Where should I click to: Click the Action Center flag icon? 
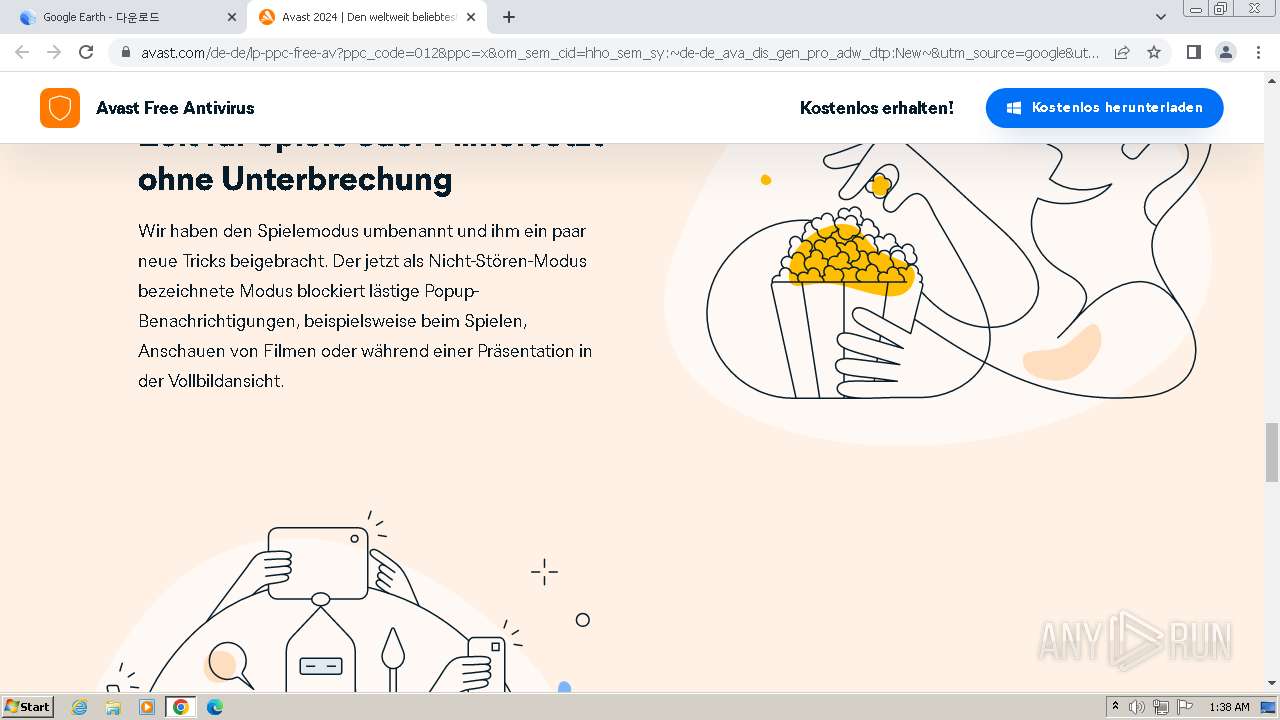pos(1185,707)
